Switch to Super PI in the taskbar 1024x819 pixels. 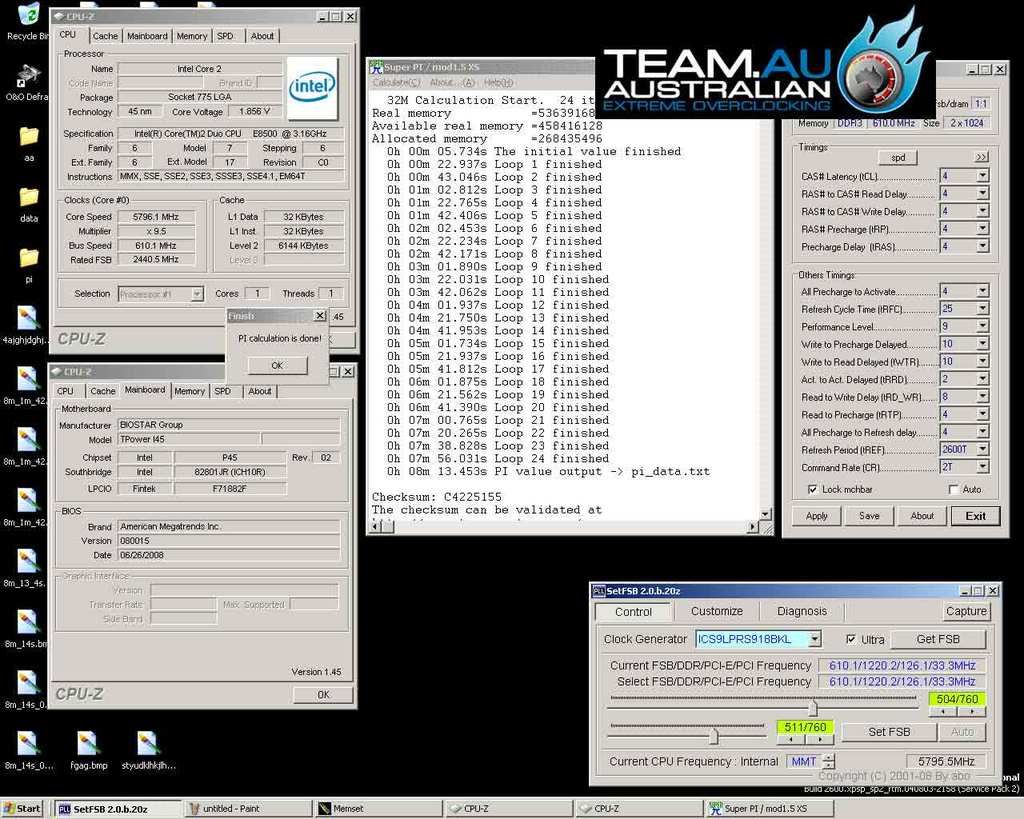point(769,809)
